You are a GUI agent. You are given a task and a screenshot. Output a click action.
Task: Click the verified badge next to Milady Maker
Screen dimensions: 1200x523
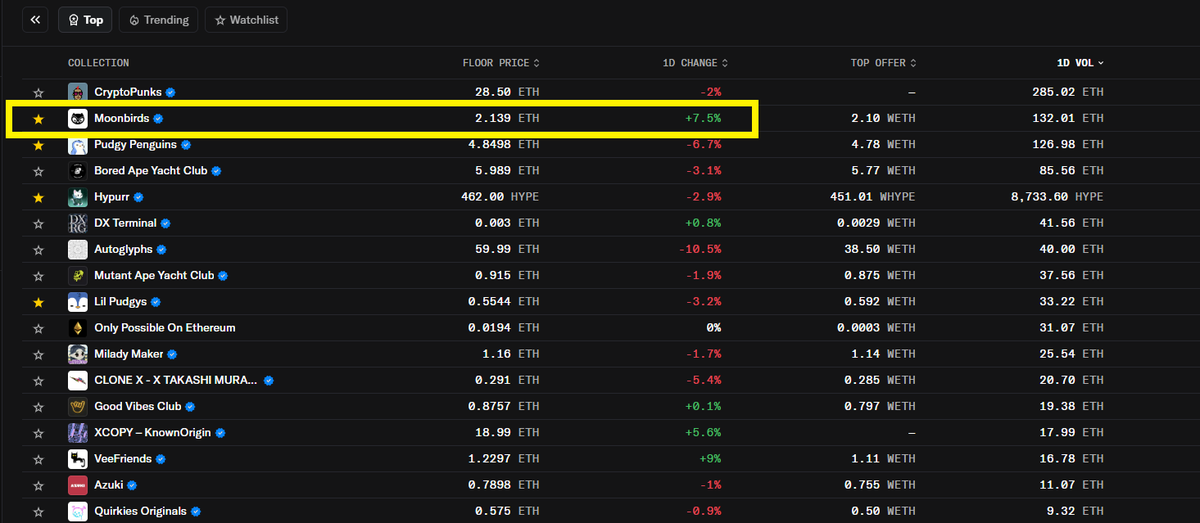(x=172, y=354)
